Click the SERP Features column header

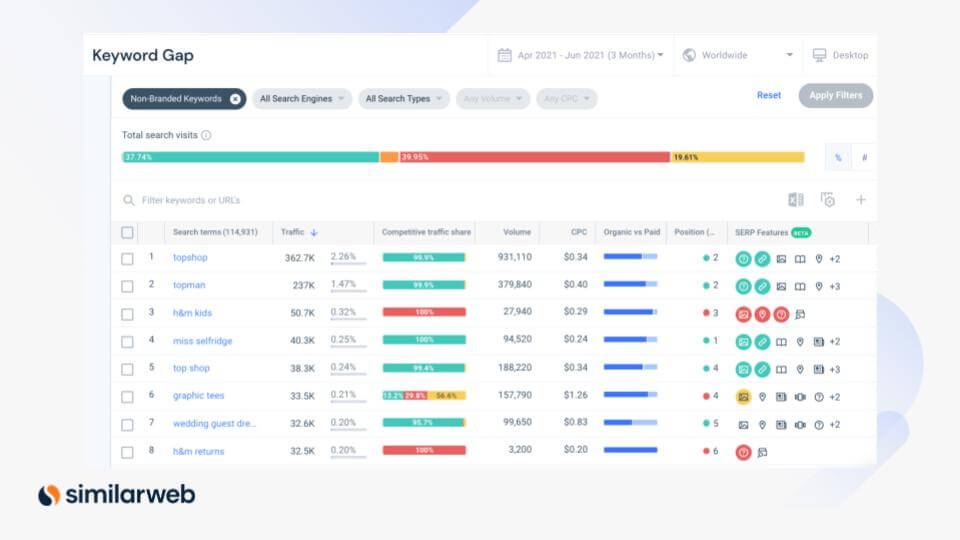coord(761,233)
